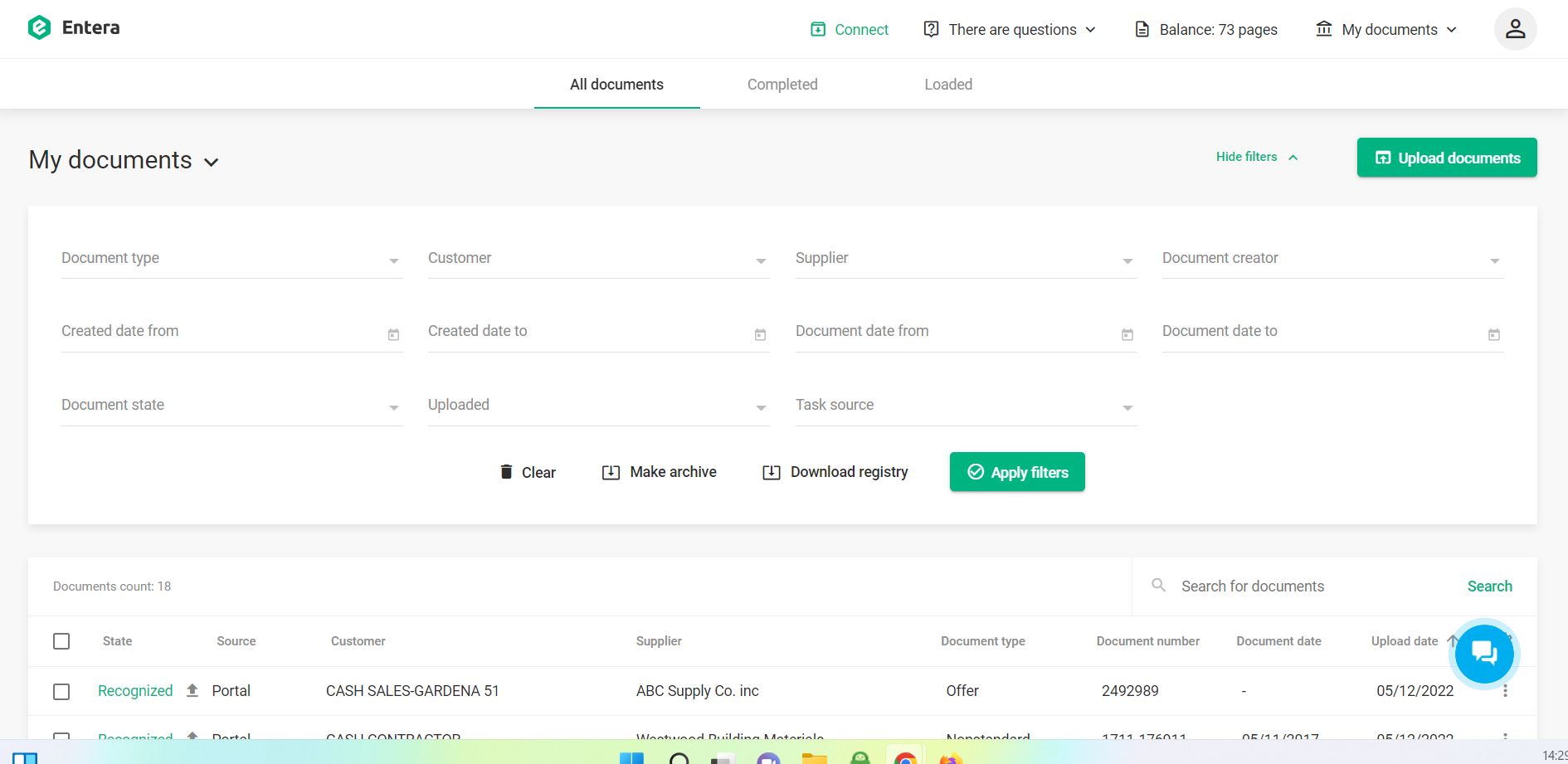Click the upload arrow beside first Recognized entry
The width and height of the screenshot is (1568, 764).
point(192,689)
